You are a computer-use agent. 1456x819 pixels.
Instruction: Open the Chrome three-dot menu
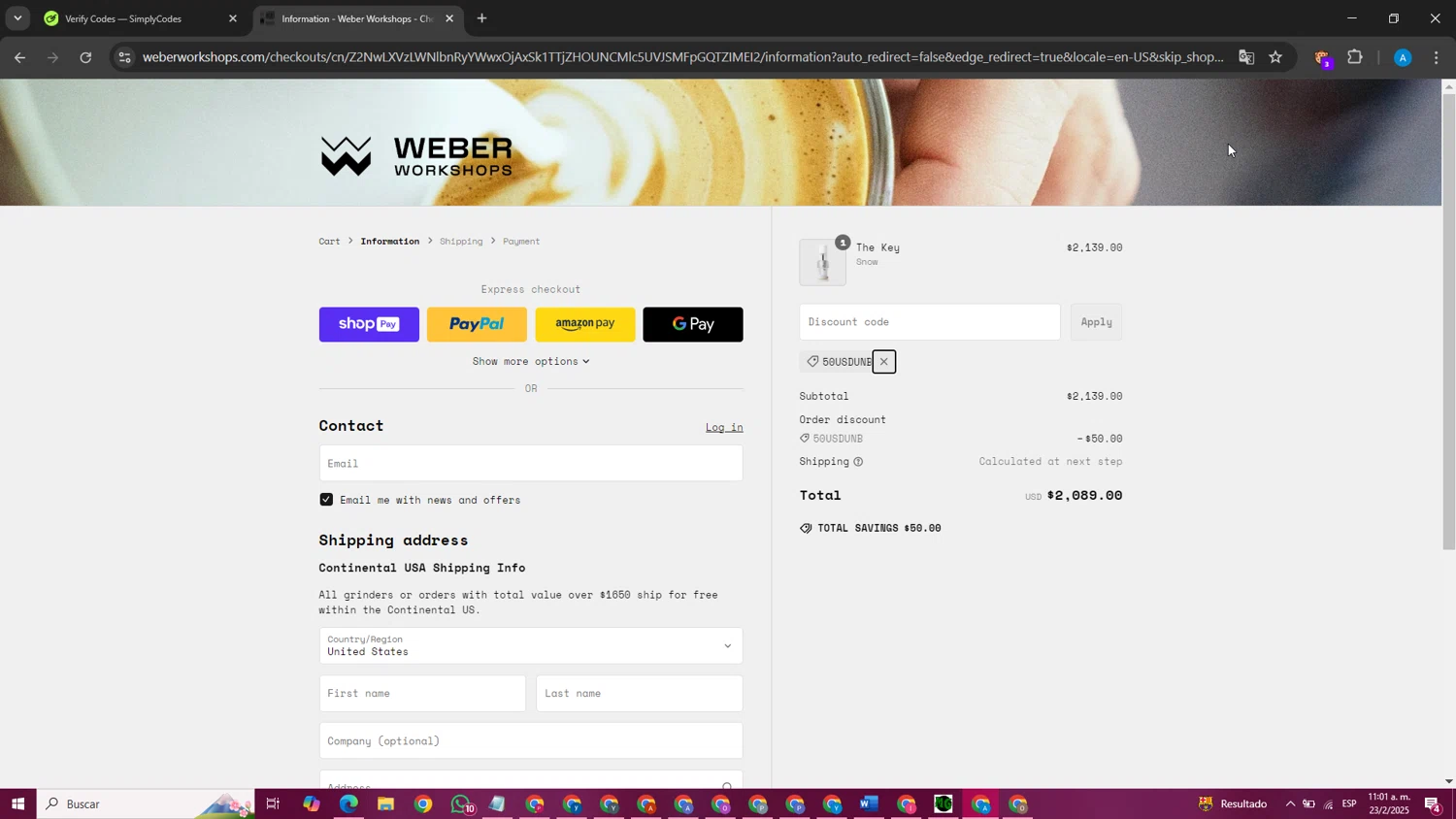click(x=1437, y=57)
